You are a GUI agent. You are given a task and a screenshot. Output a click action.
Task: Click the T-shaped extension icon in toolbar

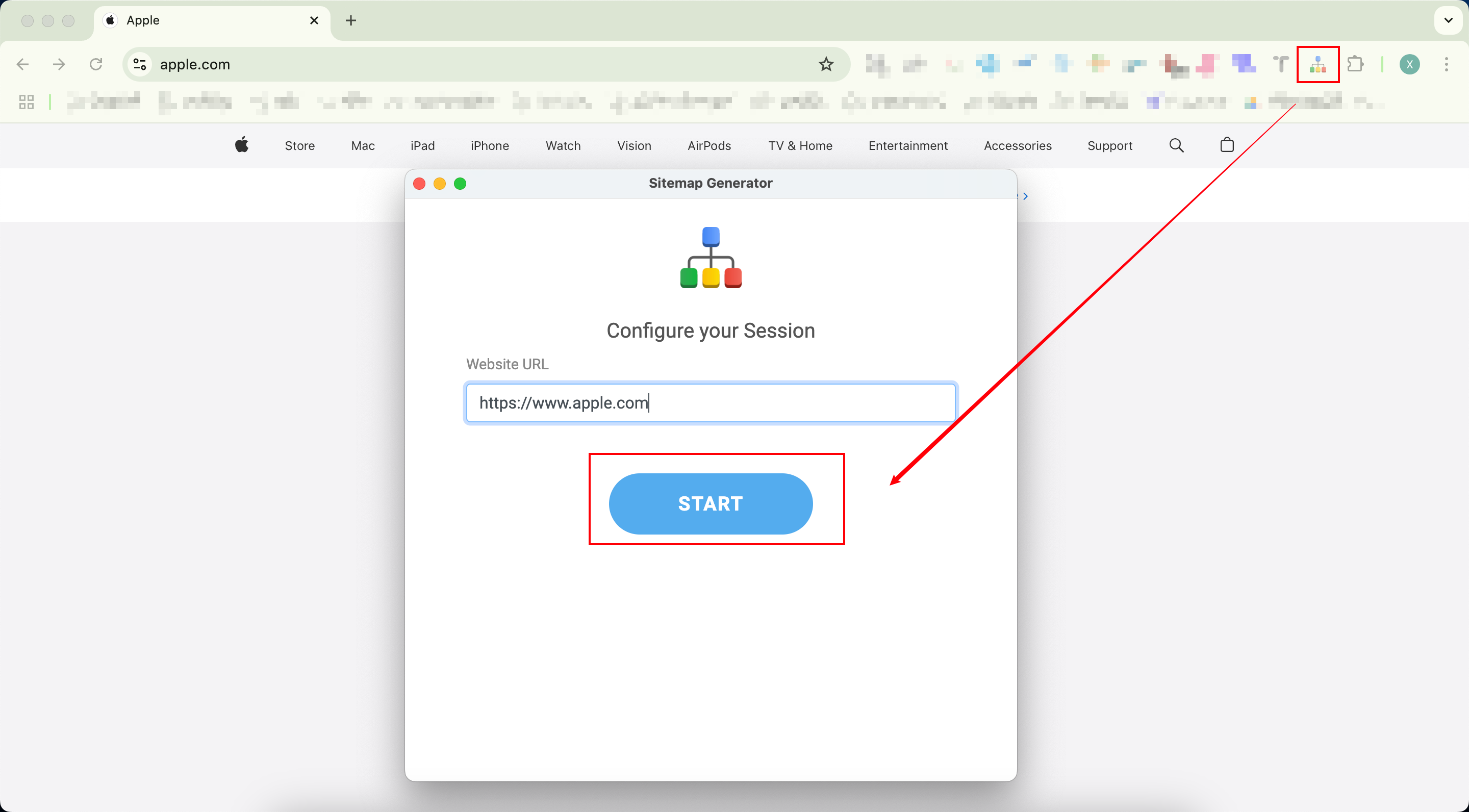coord(1280,64)
